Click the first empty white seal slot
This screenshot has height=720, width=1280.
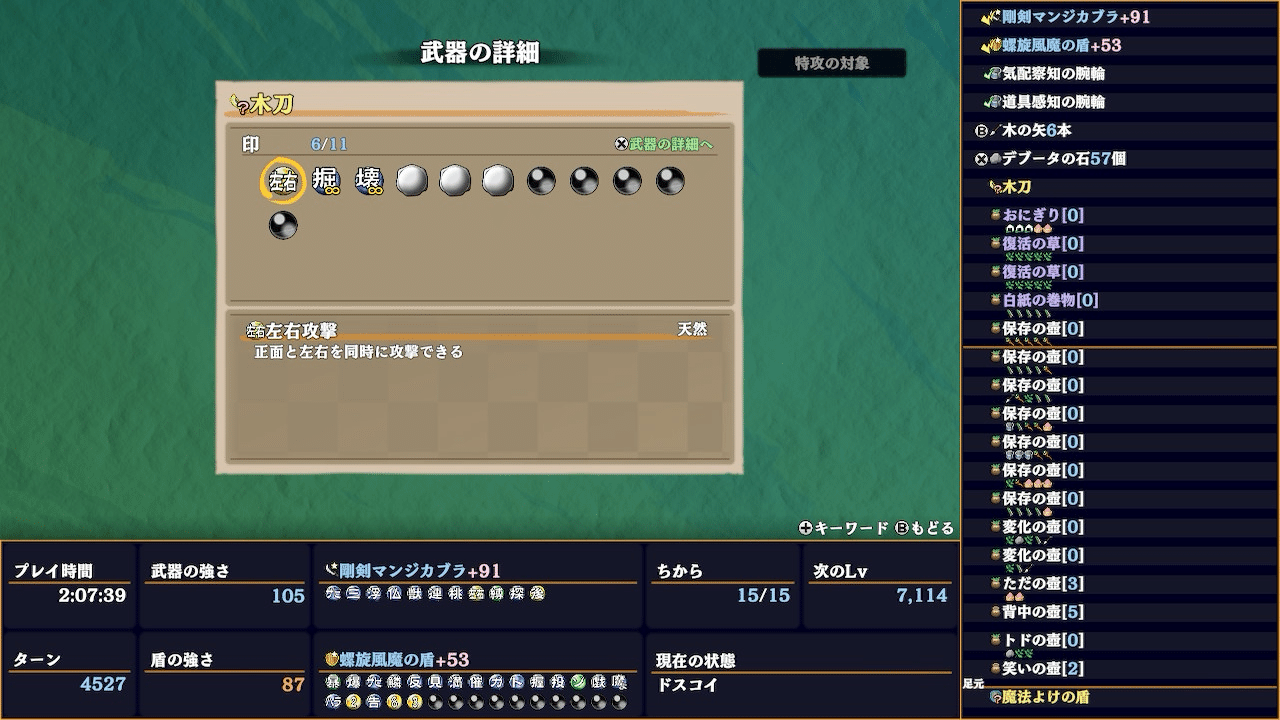point(412,181)
